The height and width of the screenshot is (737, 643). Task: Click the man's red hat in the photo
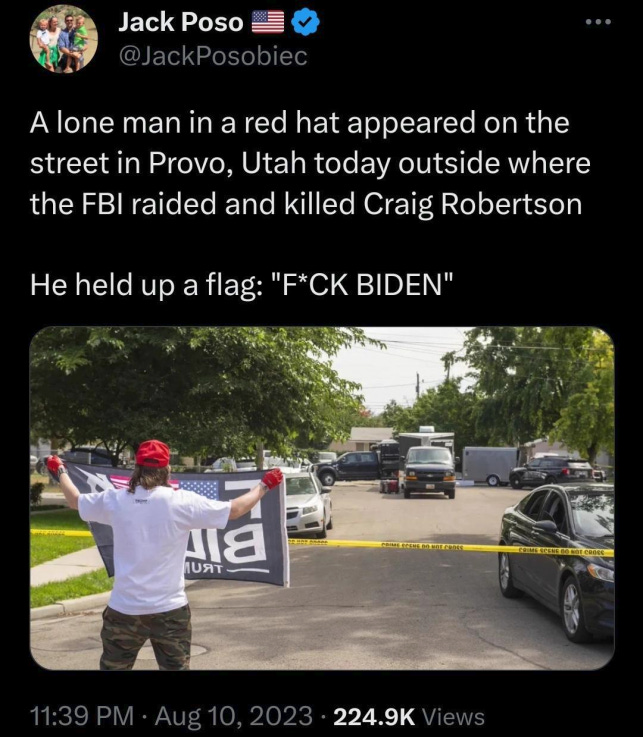[x=153, y=454]
